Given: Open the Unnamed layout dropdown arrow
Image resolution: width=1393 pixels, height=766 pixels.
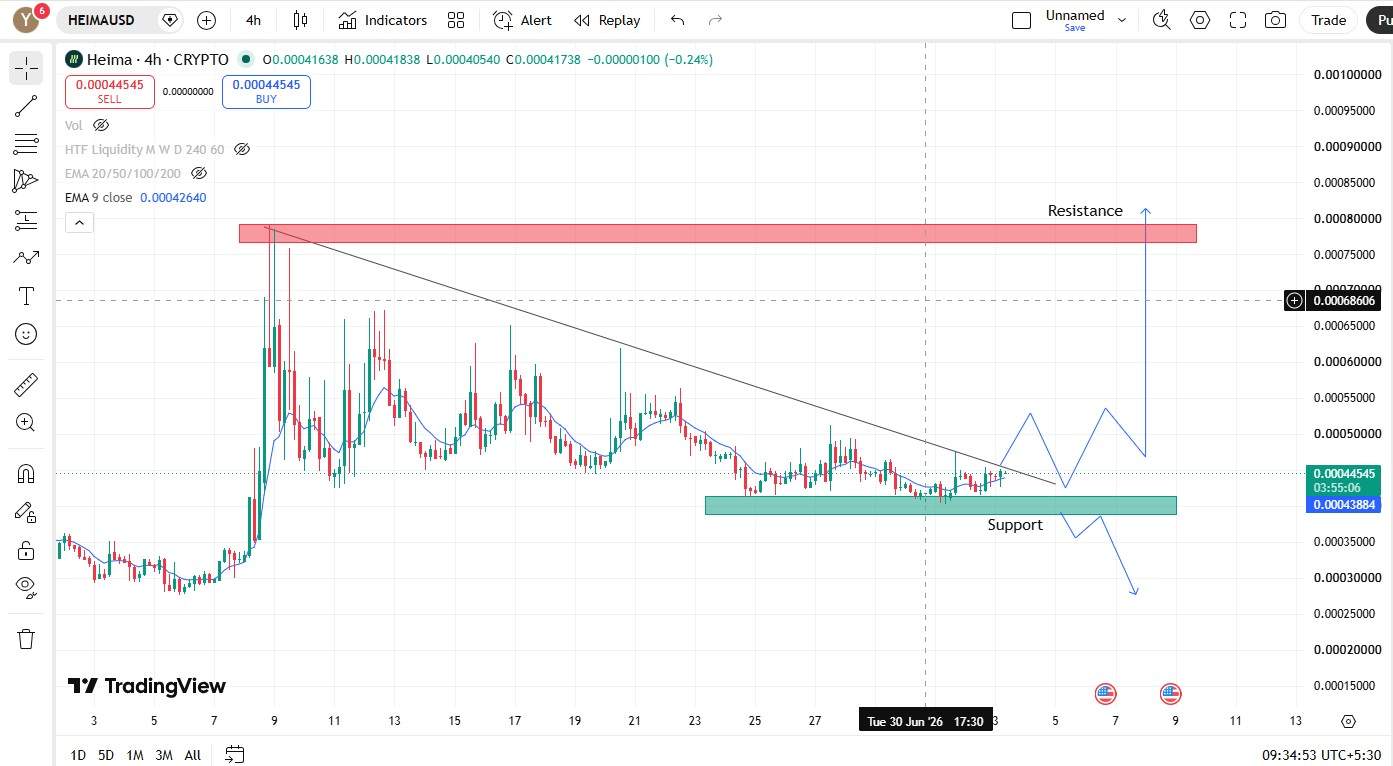Looking at the screenshot, I should [x=1121, y=20].
